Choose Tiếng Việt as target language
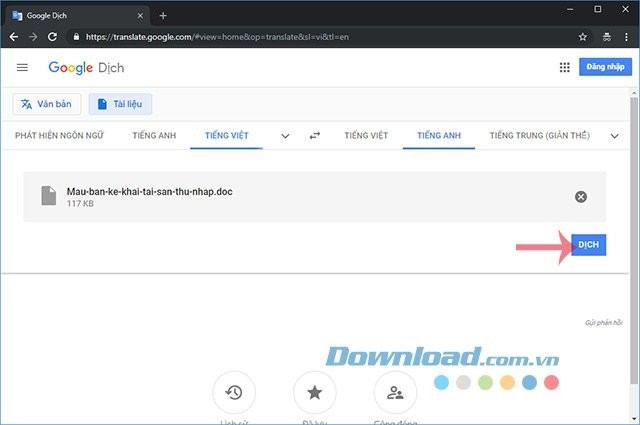 [x=366, y=136]
